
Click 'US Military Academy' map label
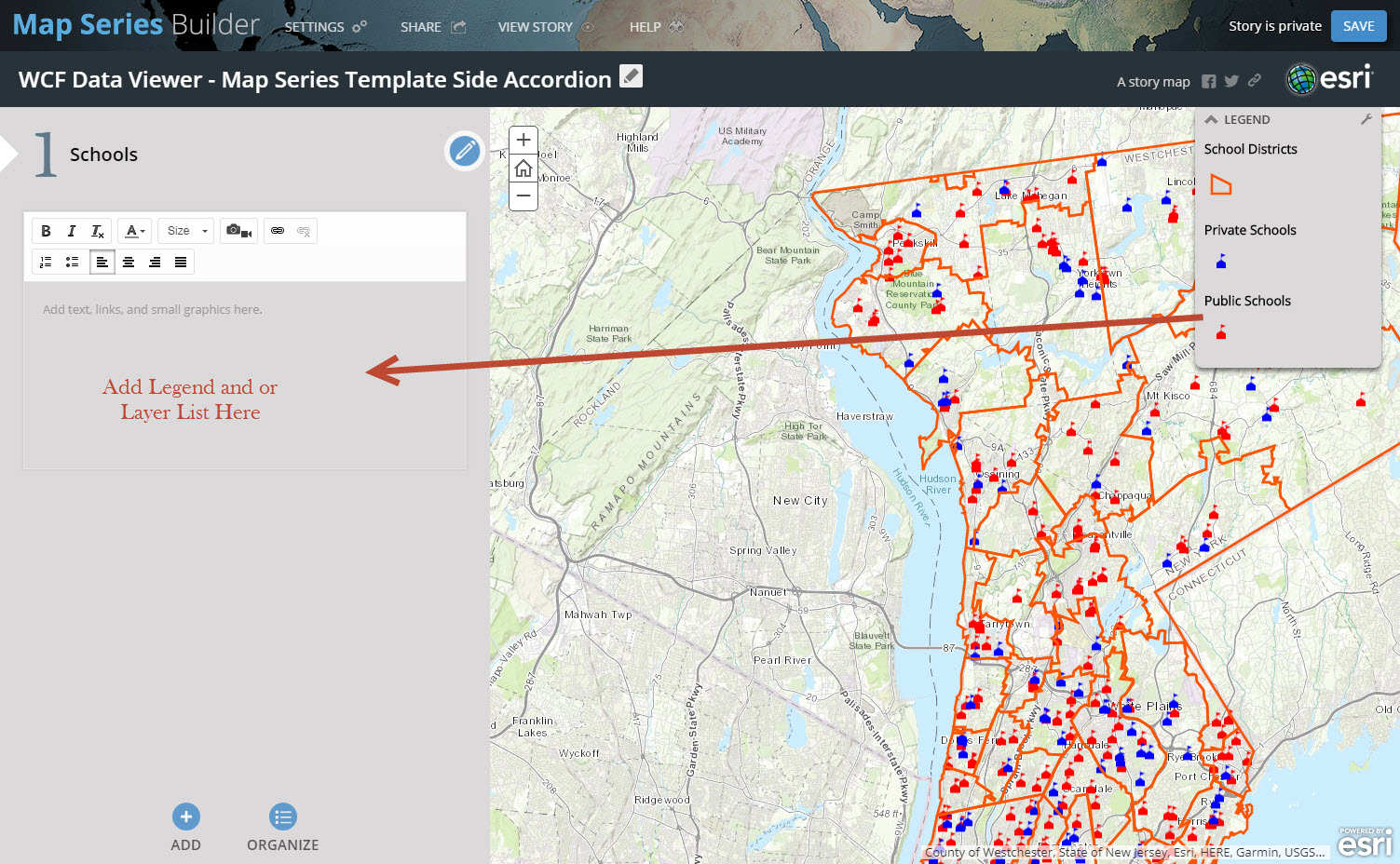click(742, 136)
